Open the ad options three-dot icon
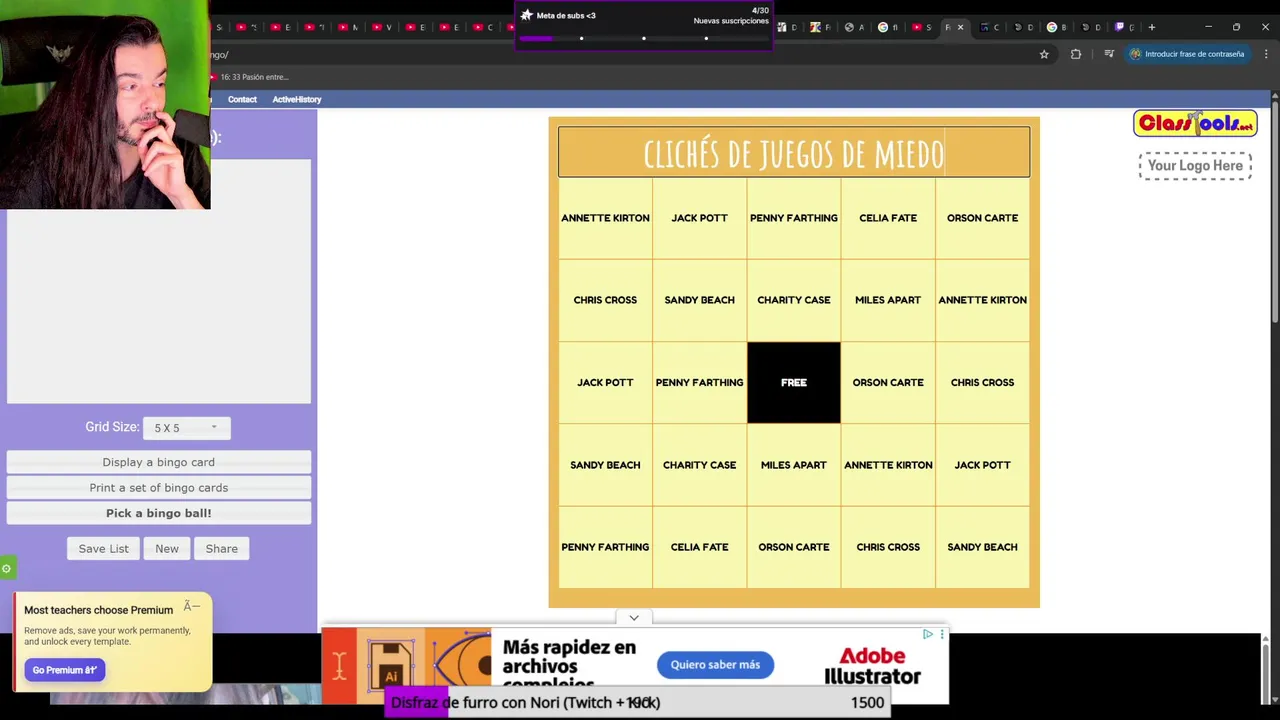1280x720 pixels. coord(941,634)
